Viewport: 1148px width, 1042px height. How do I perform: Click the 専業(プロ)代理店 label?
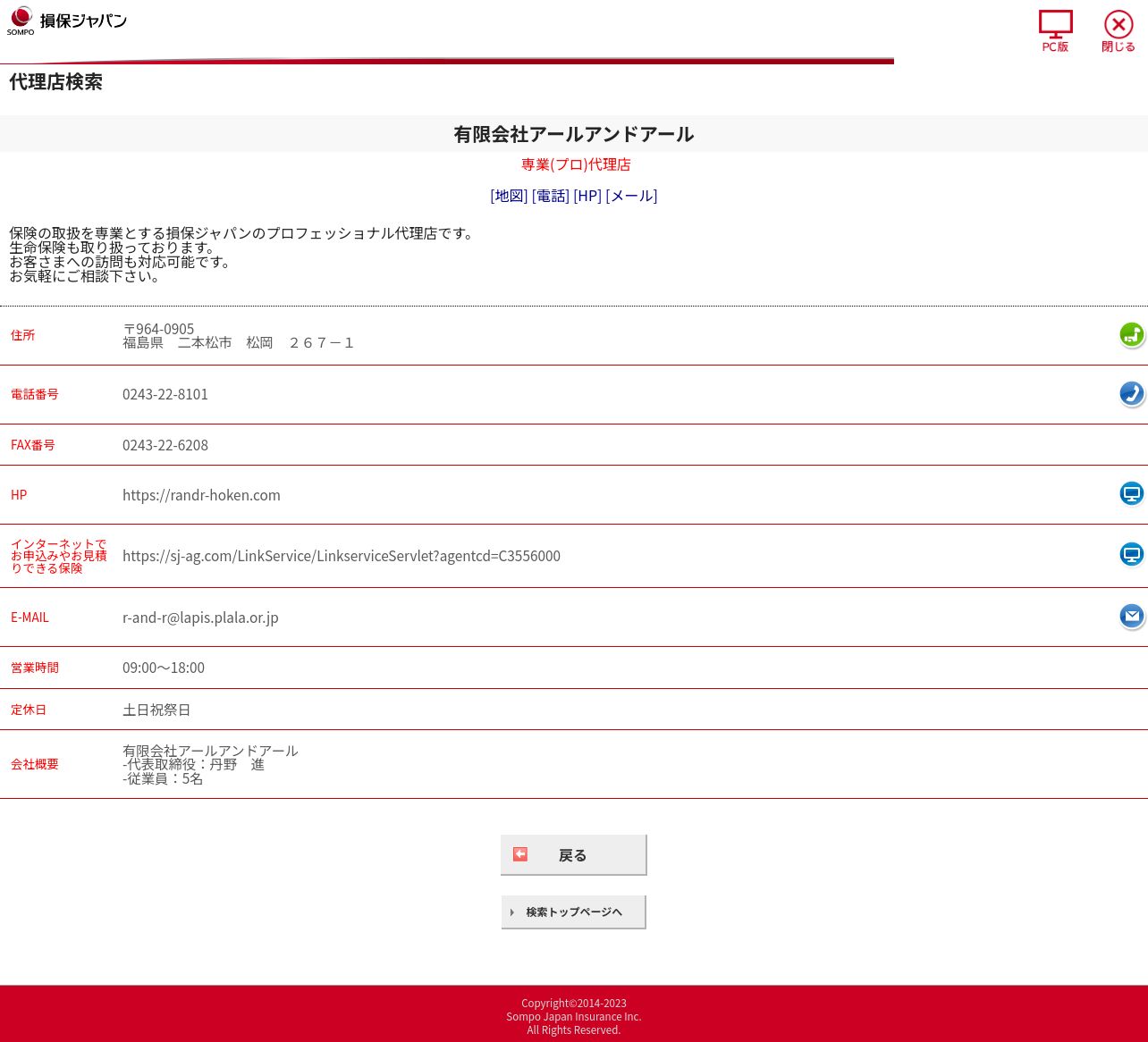click(576, 164)
